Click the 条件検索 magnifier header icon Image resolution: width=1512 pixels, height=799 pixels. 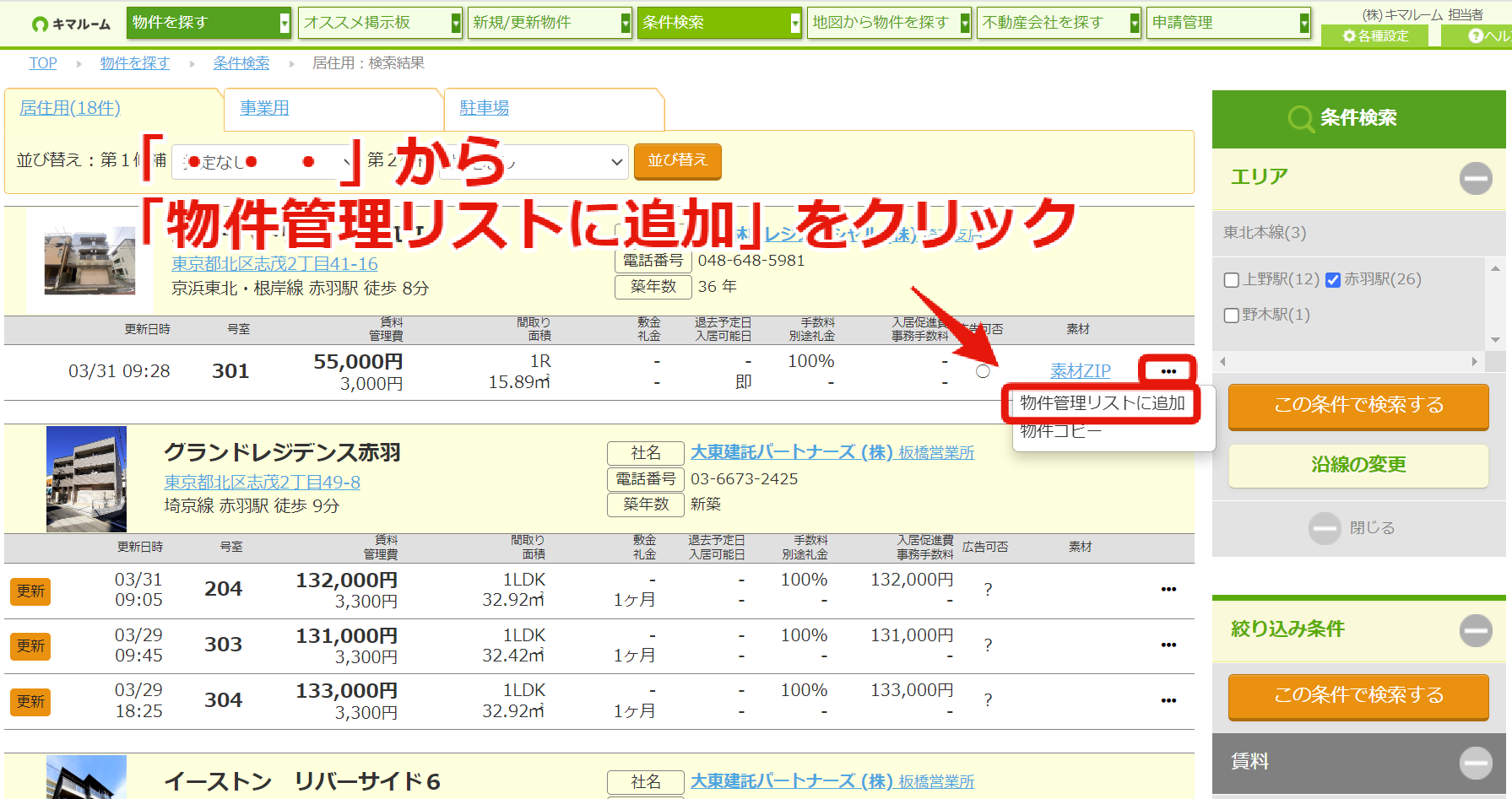click(1301, 119)
